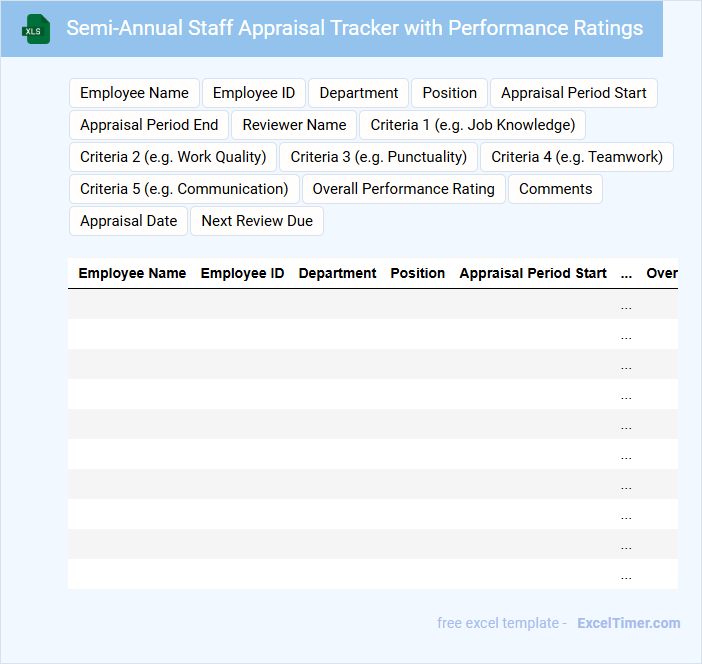Click the green XLS file icon
Image resolution: width=702 pixels, height=664 pixels.
pyautogui.click(x=36, y=29)
